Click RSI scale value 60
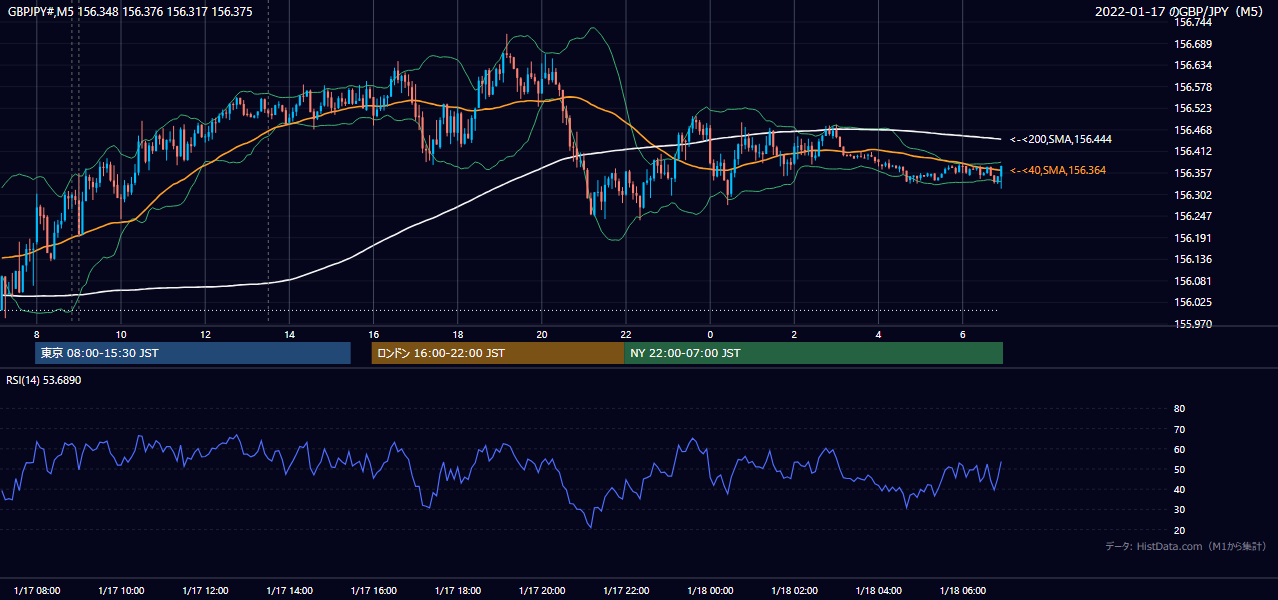The height and width of the screenshot is (600, 1278). click(1180, 449)
